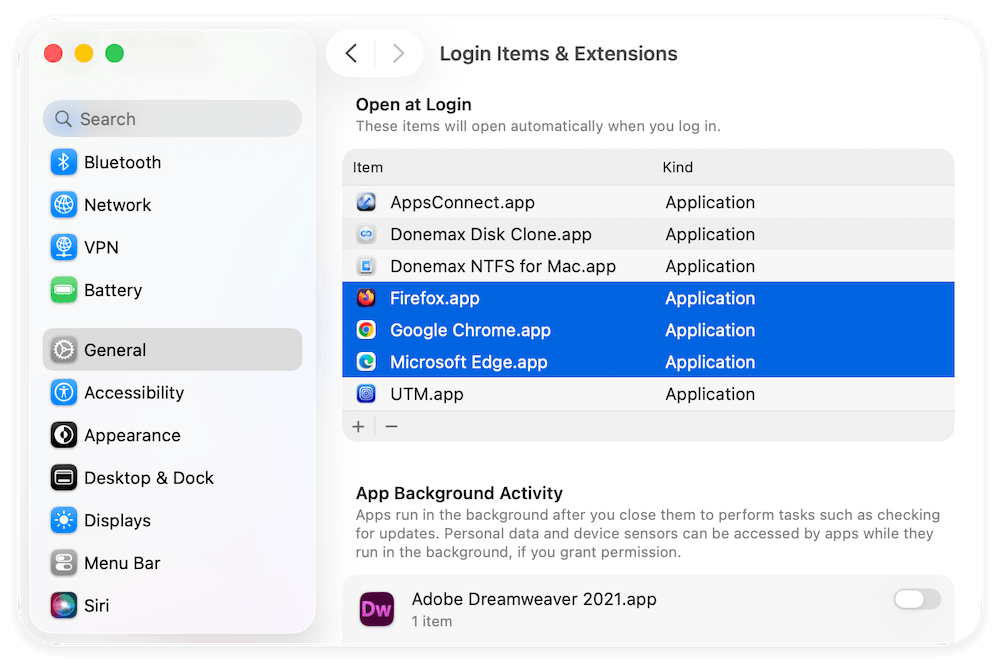Open Desktop & Dock settings
The image size is (1000, 663).
pyautogui.click(x=172, y=477)
